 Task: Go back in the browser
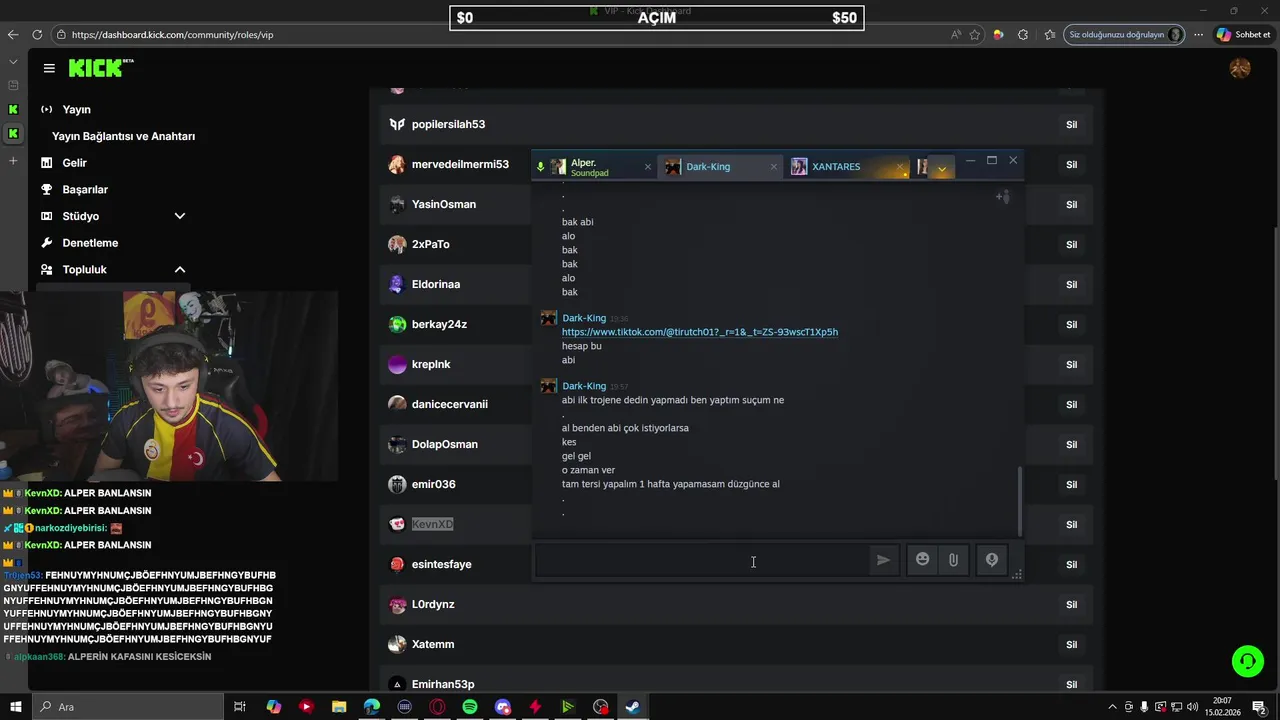(x=13, y=34)
